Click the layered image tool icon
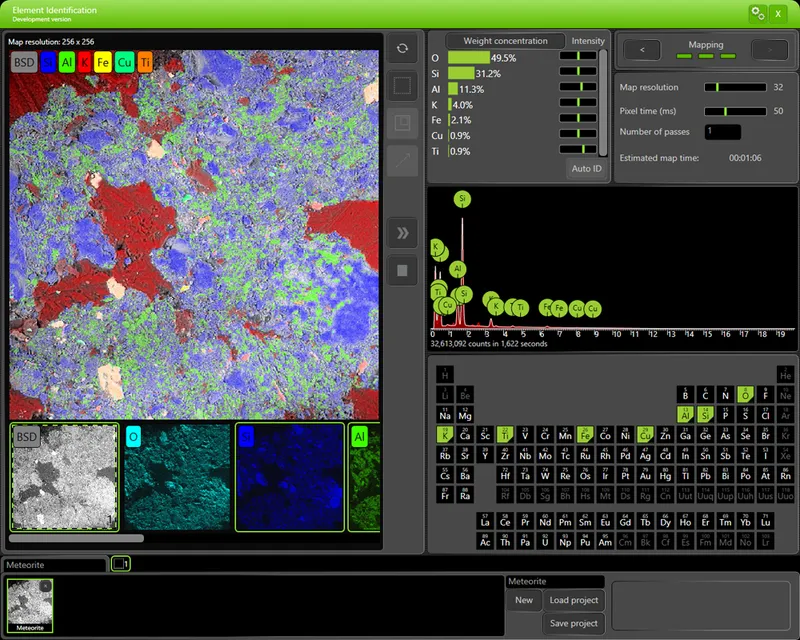Screen dimensions: 800x640 tap(402, 122)
